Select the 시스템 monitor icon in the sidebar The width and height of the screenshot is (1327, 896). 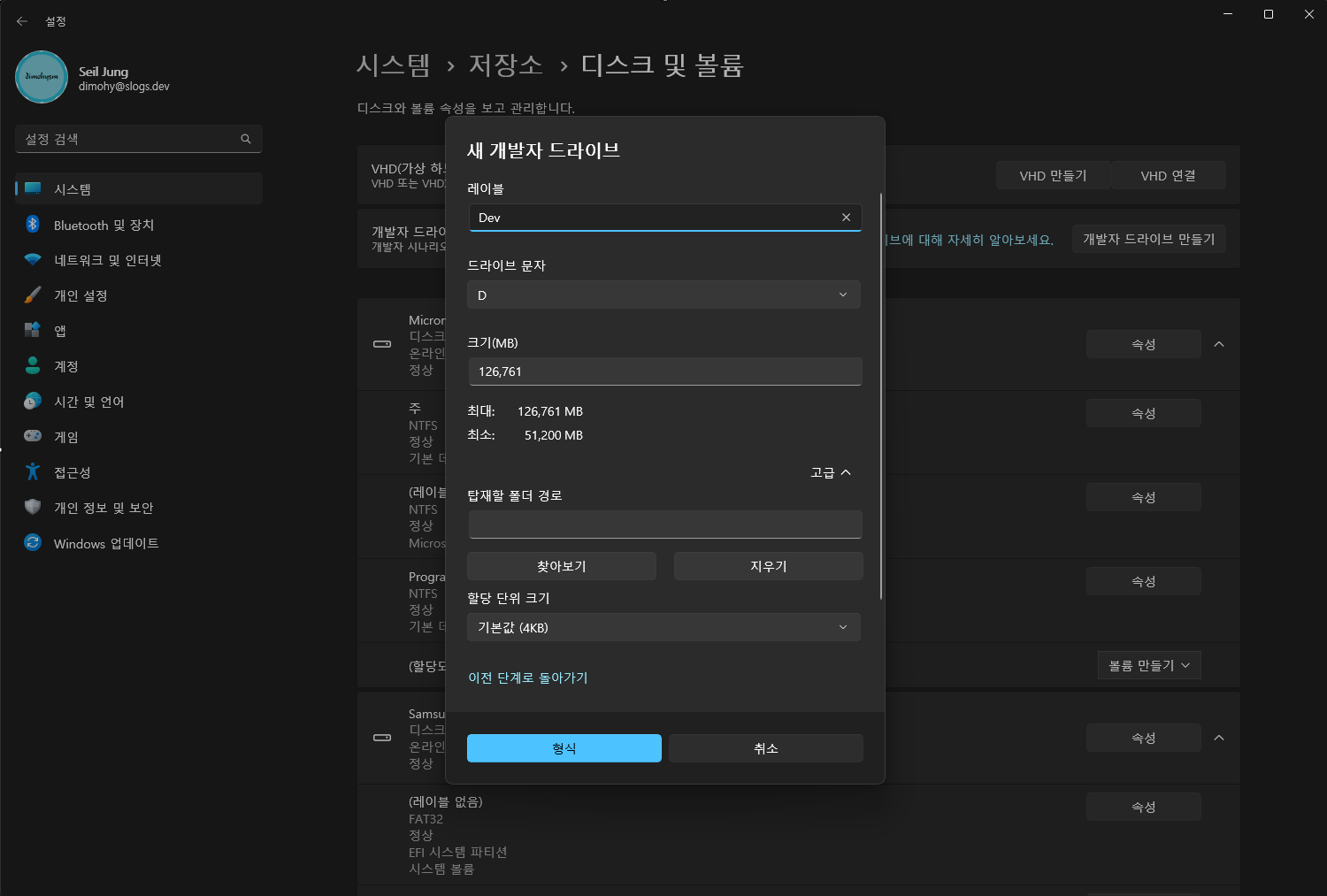(33, 188)
